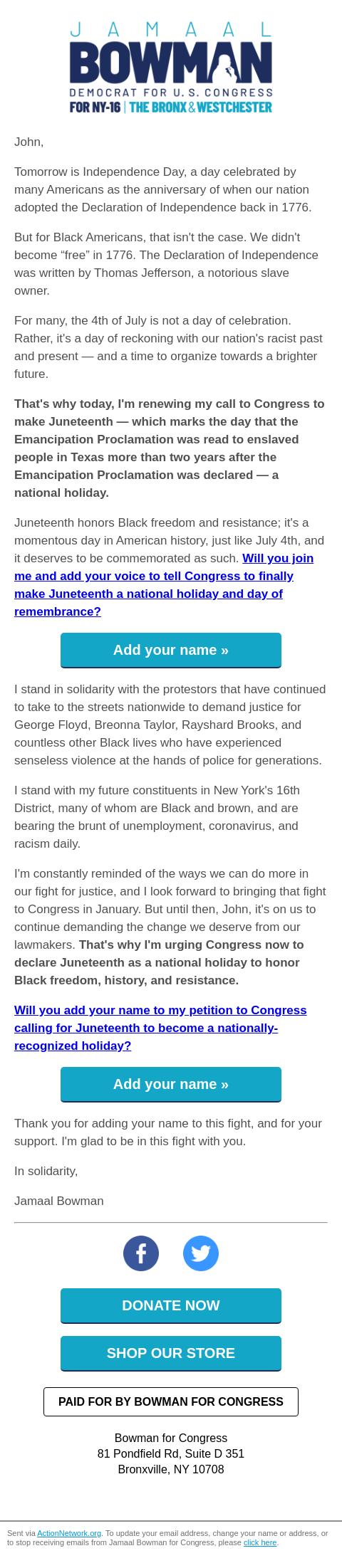Follow the 'Will you join me' Juneteenth link
The width and height of the screenshot is (342, 1568).
coord(164,585)
